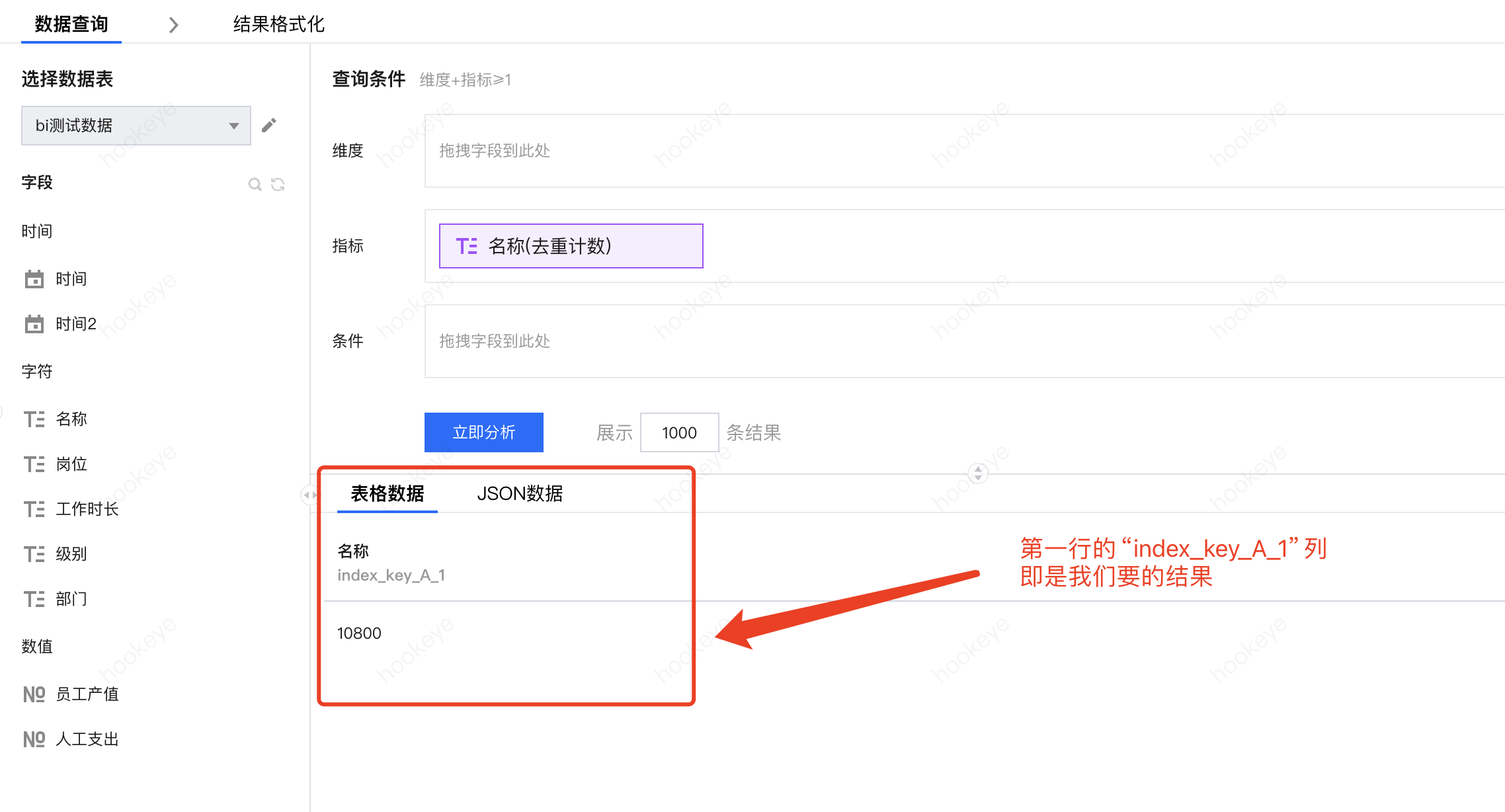The image size is (1505, 812).
Task: Select the 工作时长 field
Action: point(87,509)
